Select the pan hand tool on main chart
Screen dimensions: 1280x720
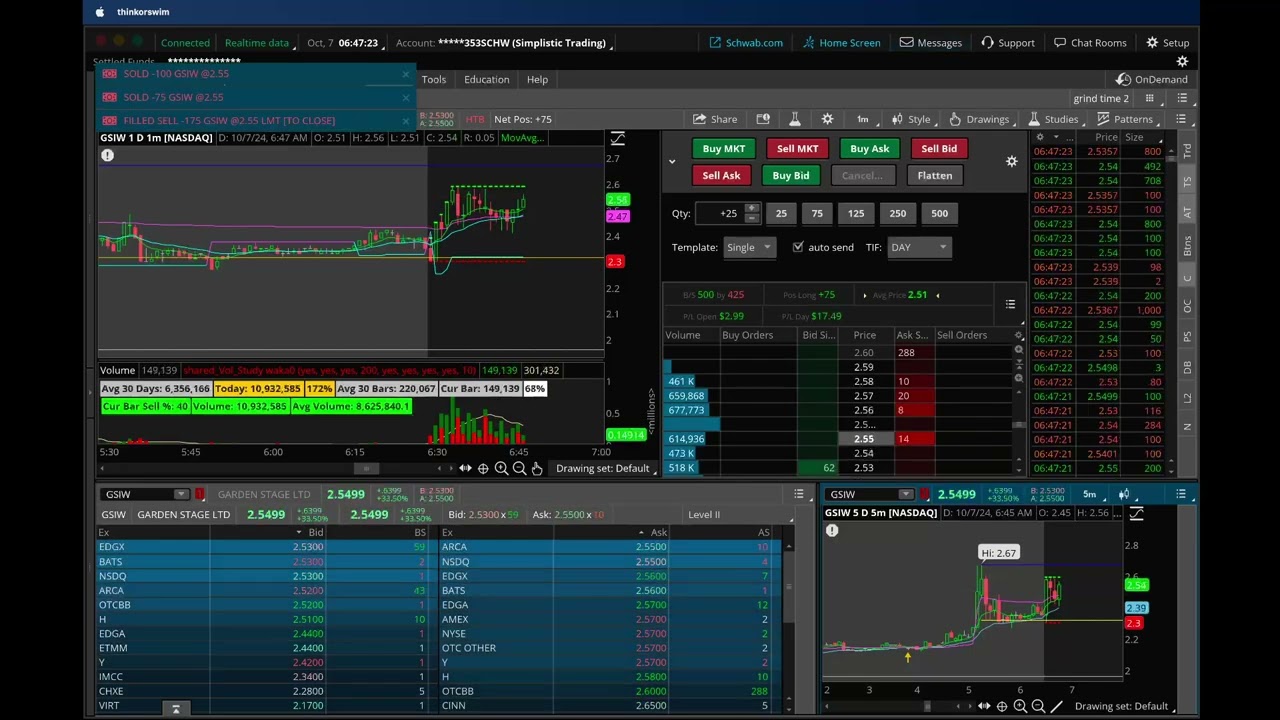tap(537, 468)
